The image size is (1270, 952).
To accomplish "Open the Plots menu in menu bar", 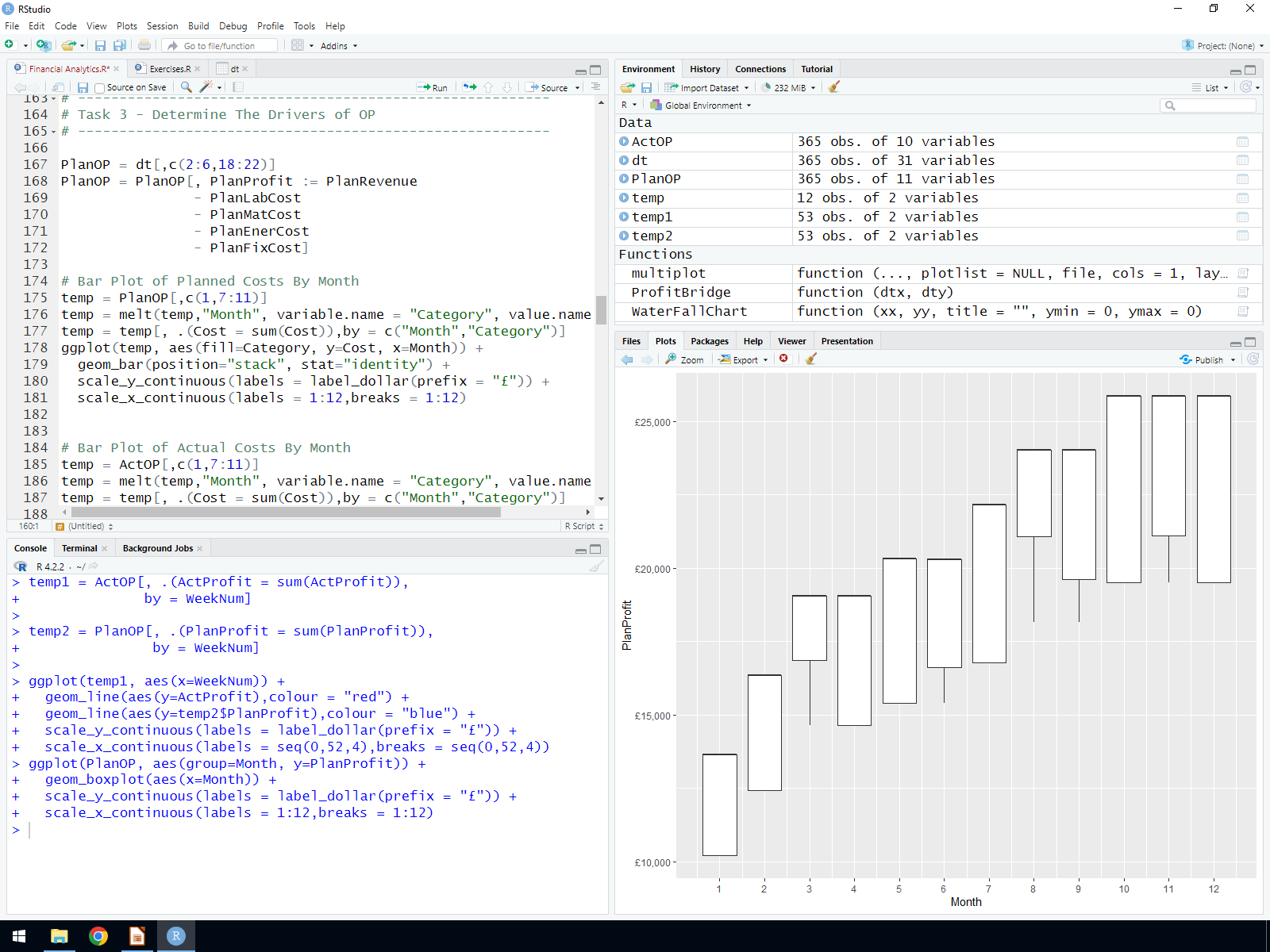I will pyautogui.click(x=127, y=26).
